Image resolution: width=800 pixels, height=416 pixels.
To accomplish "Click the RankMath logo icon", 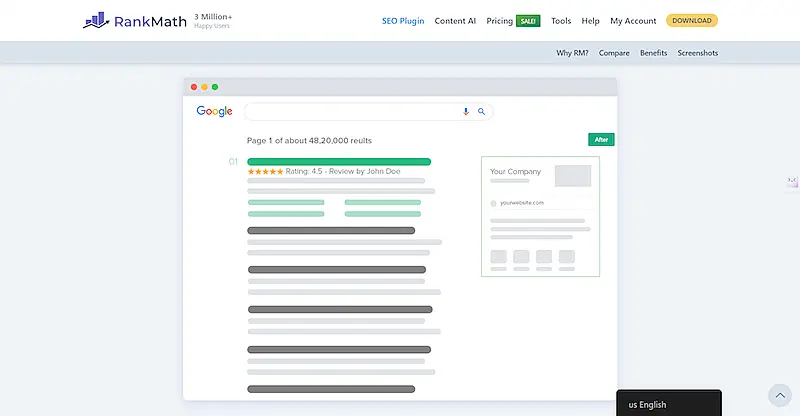I will click(95, 20).
